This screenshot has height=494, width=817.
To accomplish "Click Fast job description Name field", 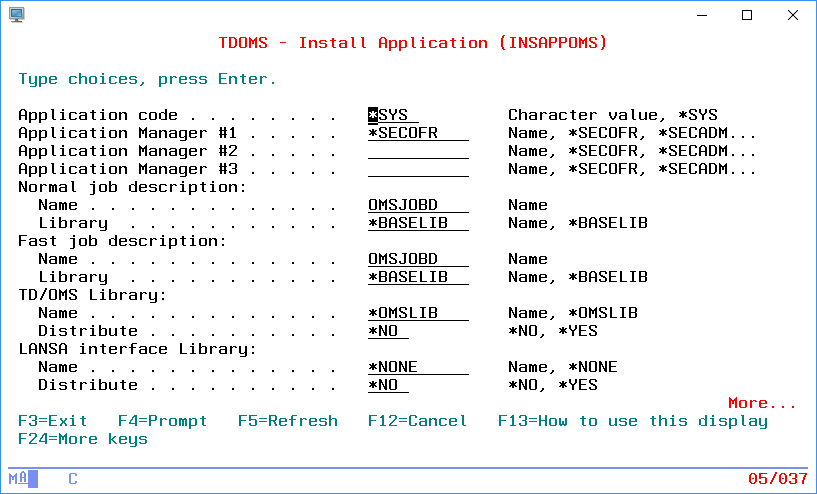I will pos(417,259).
